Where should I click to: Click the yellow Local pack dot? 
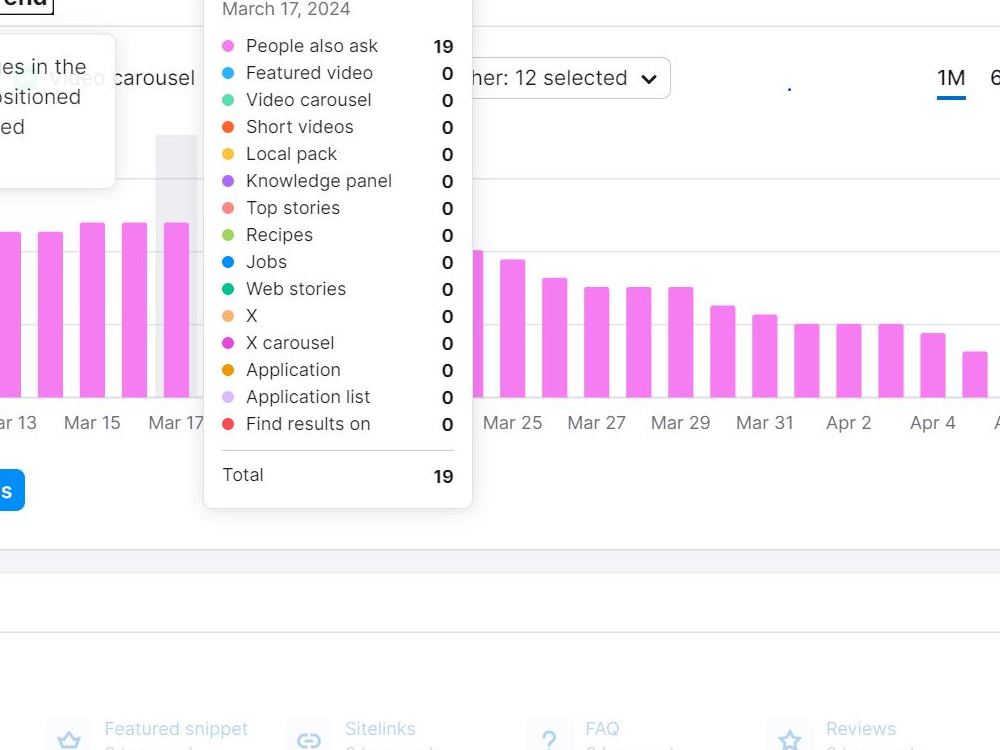(228, 154)
